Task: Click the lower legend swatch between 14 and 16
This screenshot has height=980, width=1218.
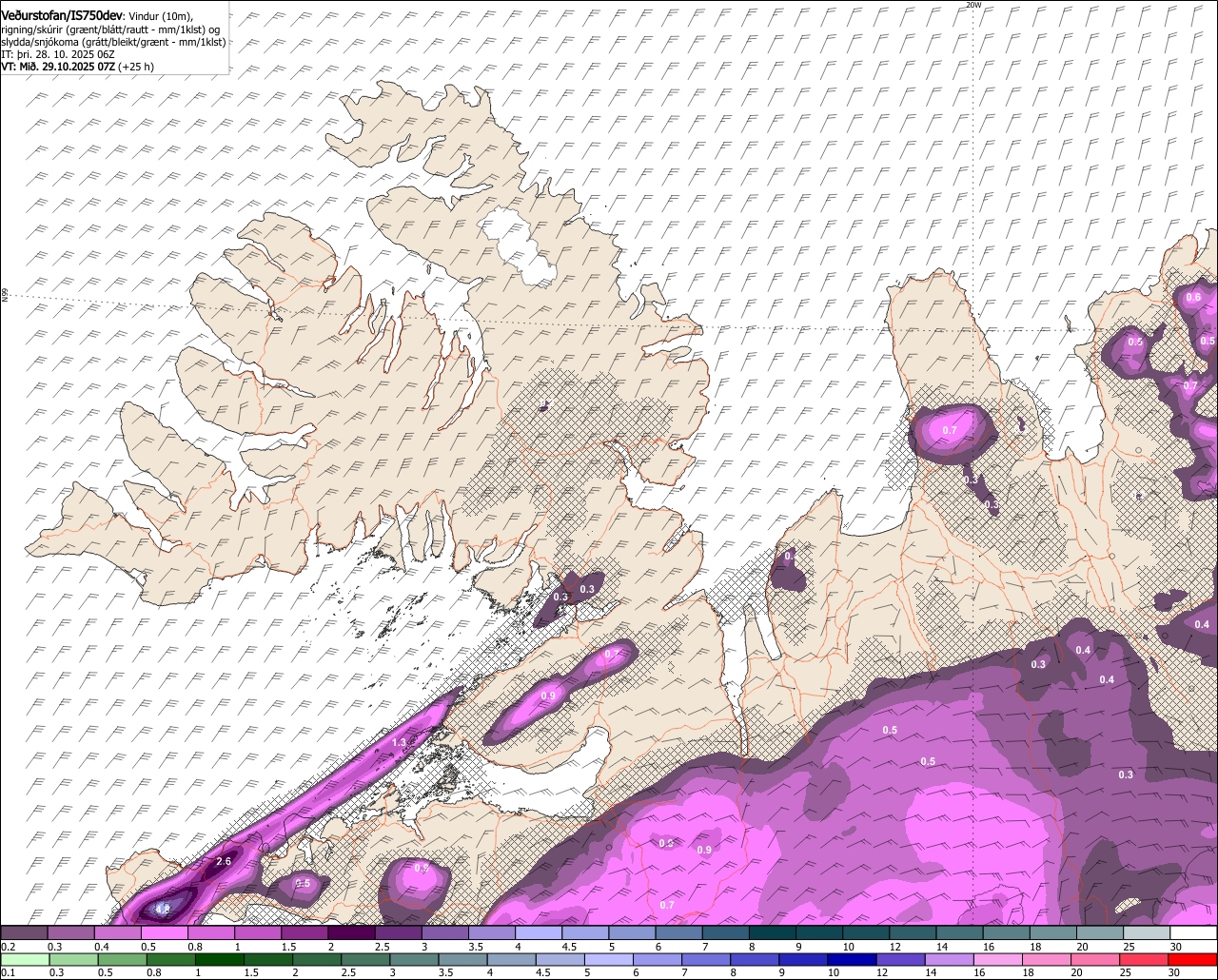Action: (950, 959)
